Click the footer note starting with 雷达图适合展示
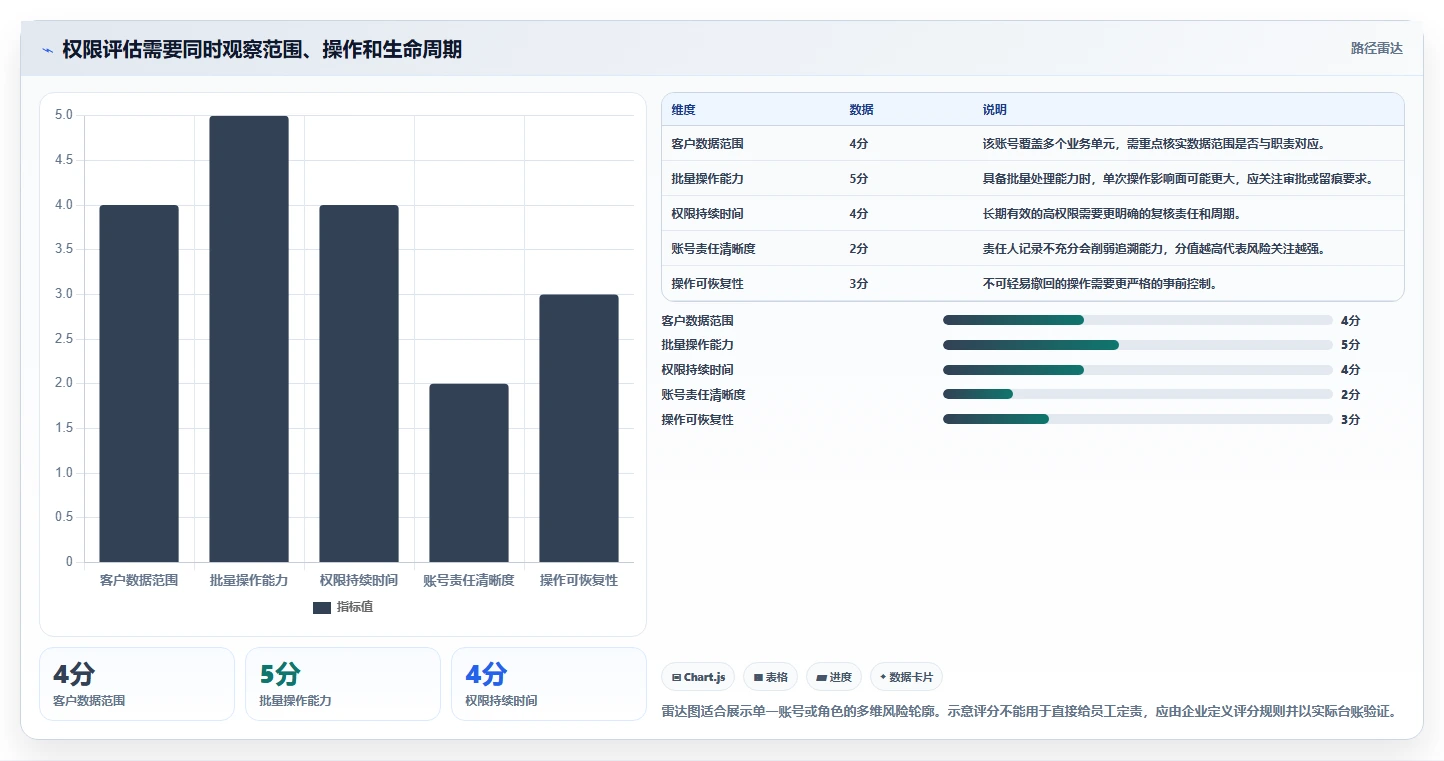The height and width of the screenshot is (761, 1444). click(1028, 712)
